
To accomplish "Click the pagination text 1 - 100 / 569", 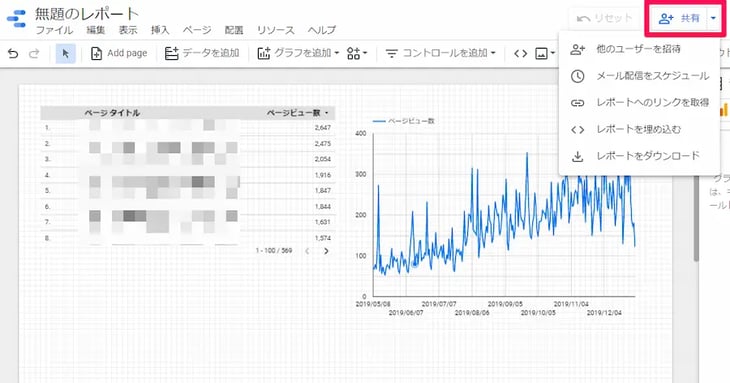I will coord(274,251).
